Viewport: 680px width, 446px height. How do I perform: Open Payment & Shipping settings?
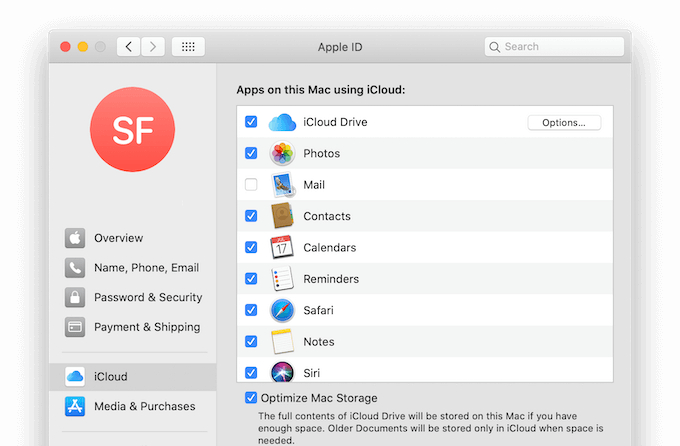(133, 327)
